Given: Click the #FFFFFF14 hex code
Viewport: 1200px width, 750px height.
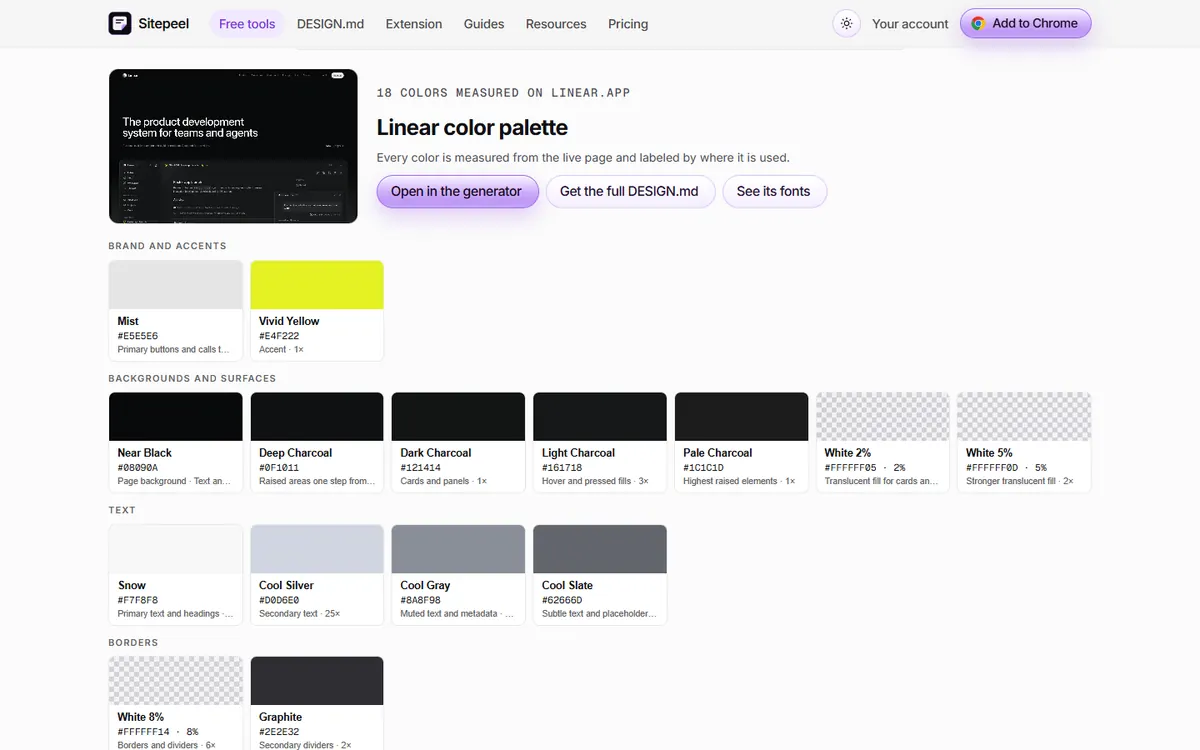Looking at the screenshot, I should click(x=144, y=732).
